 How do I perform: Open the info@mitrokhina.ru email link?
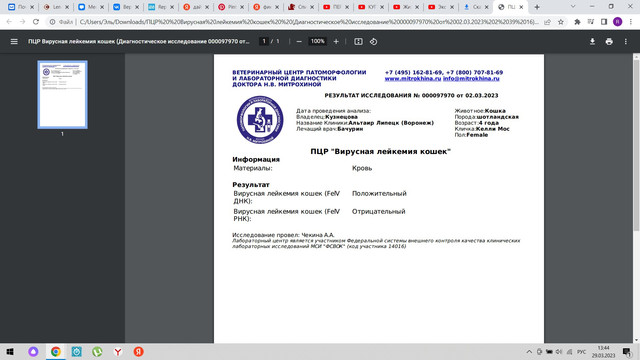(471, 78)
